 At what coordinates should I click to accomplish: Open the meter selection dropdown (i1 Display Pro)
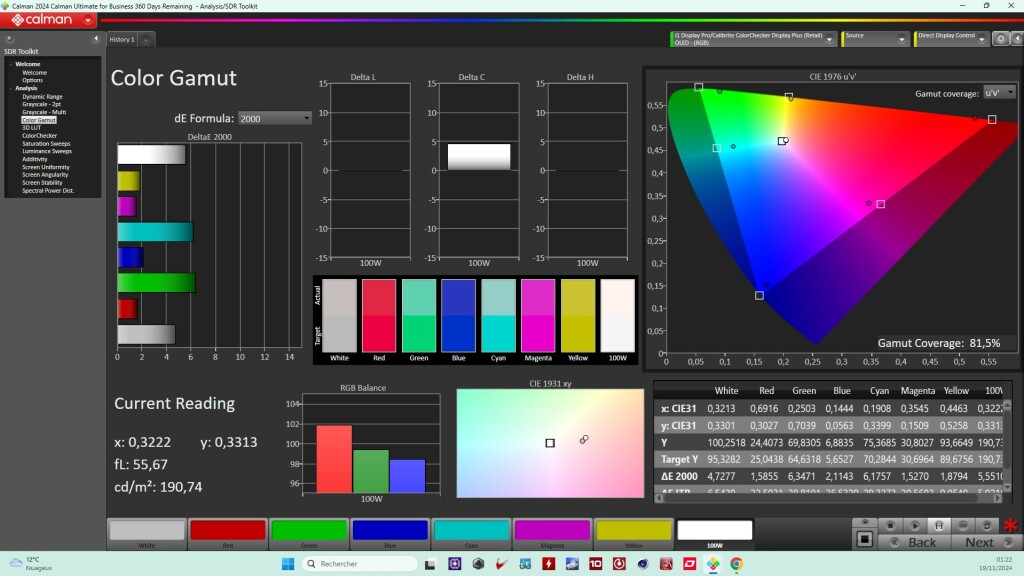pyautogui.click(x=752, y=39)
